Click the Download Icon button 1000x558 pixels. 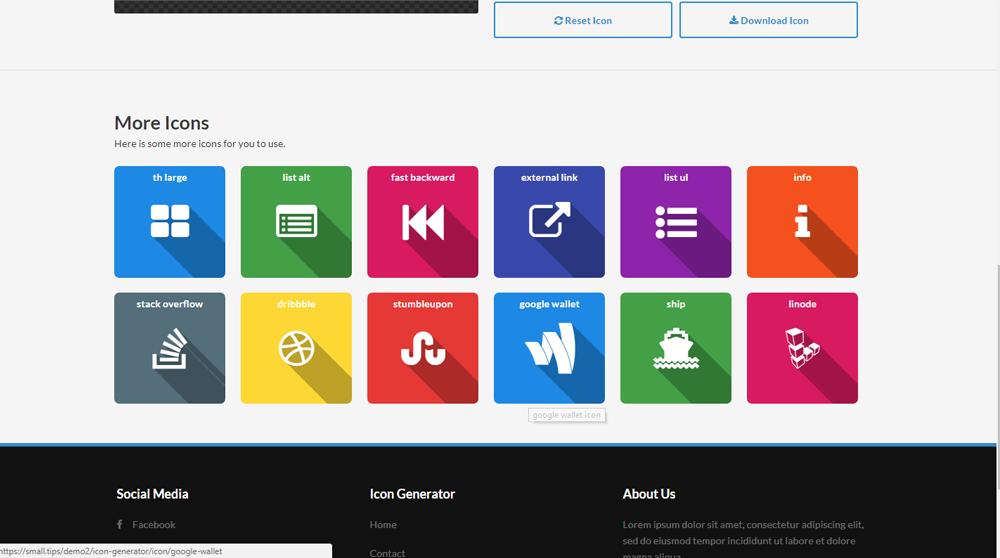(768, 20)
